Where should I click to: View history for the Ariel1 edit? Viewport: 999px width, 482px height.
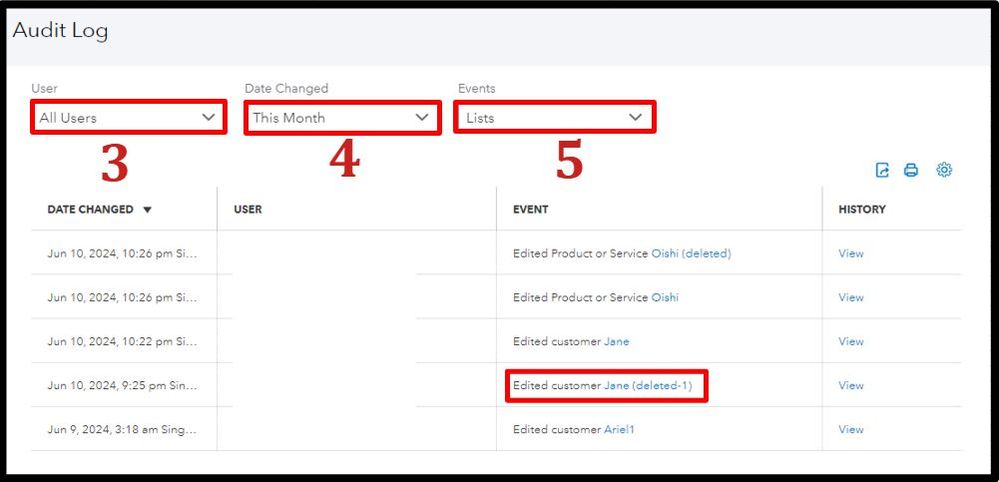851,430
